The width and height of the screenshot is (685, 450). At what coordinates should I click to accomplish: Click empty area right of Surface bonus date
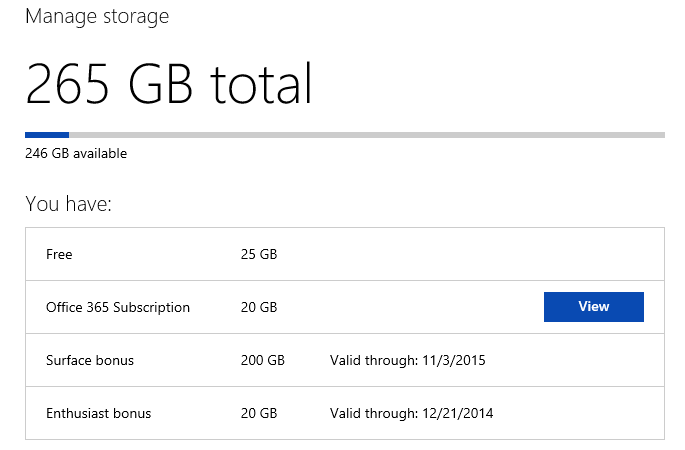tap(580, 360)
